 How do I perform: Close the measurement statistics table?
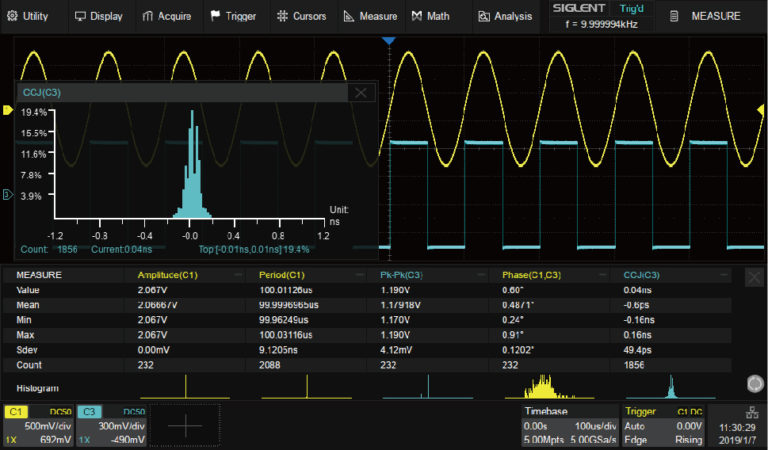[754, 278]
